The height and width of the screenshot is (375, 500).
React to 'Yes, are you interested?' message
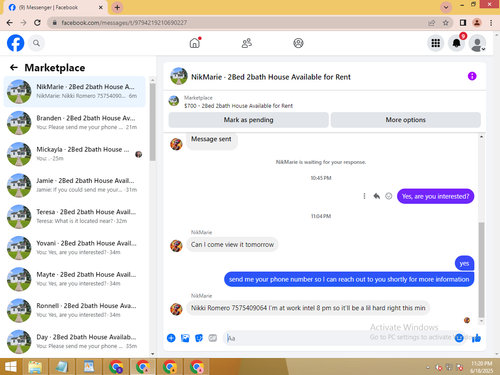[389, 196]
